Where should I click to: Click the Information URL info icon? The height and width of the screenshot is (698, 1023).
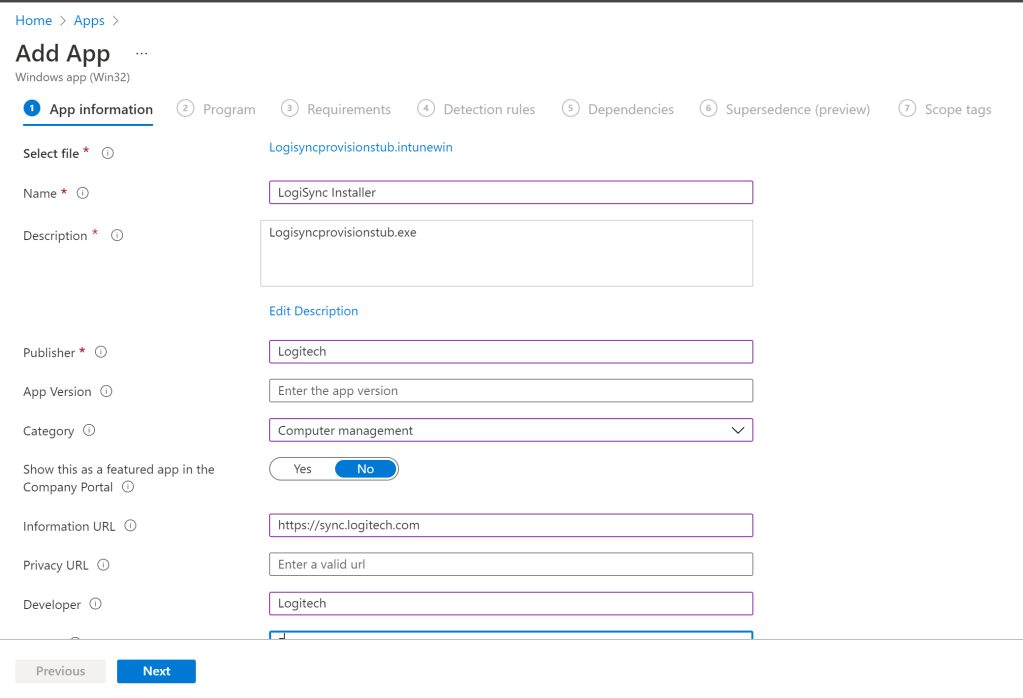131,526
